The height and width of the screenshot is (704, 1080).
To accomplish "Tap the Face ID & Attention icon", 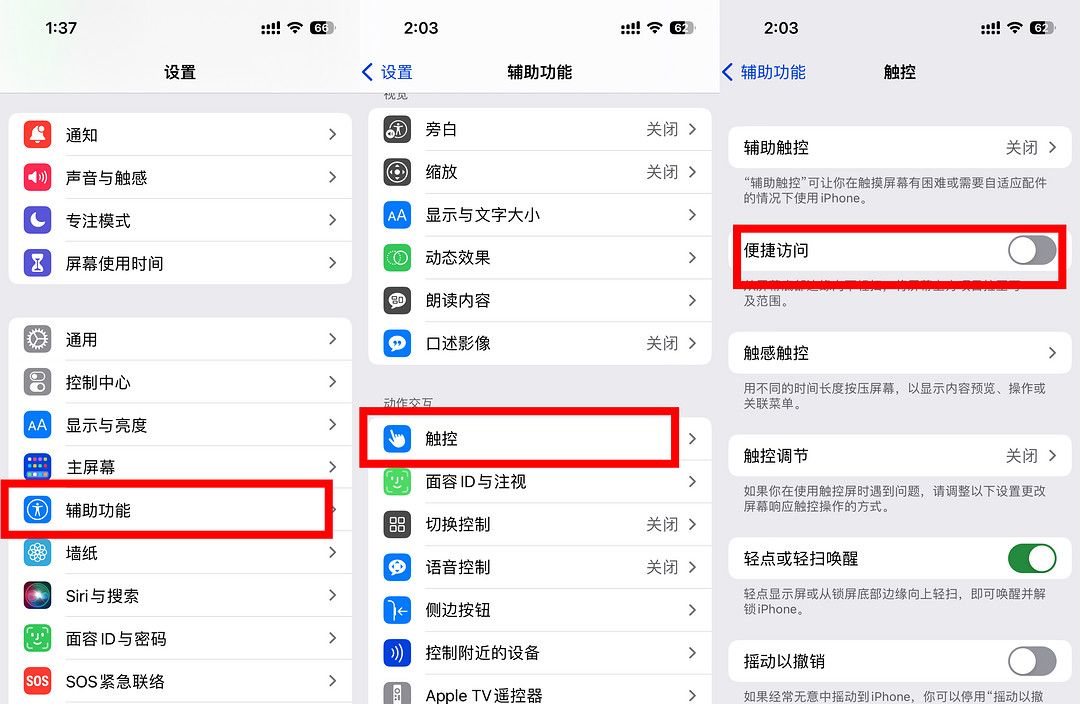I will (397, 482).
